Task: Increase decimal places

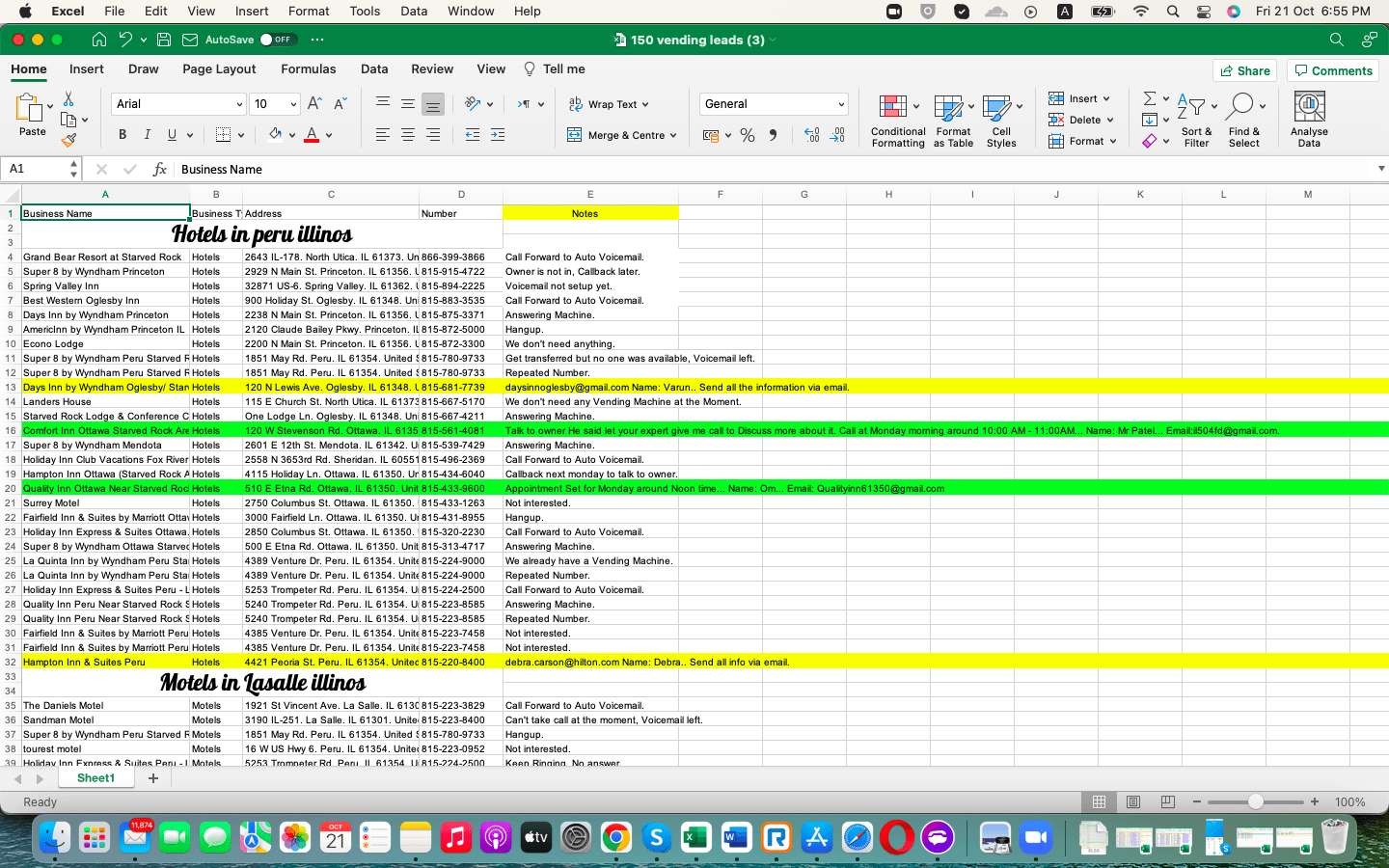Action: pos(812,136)
